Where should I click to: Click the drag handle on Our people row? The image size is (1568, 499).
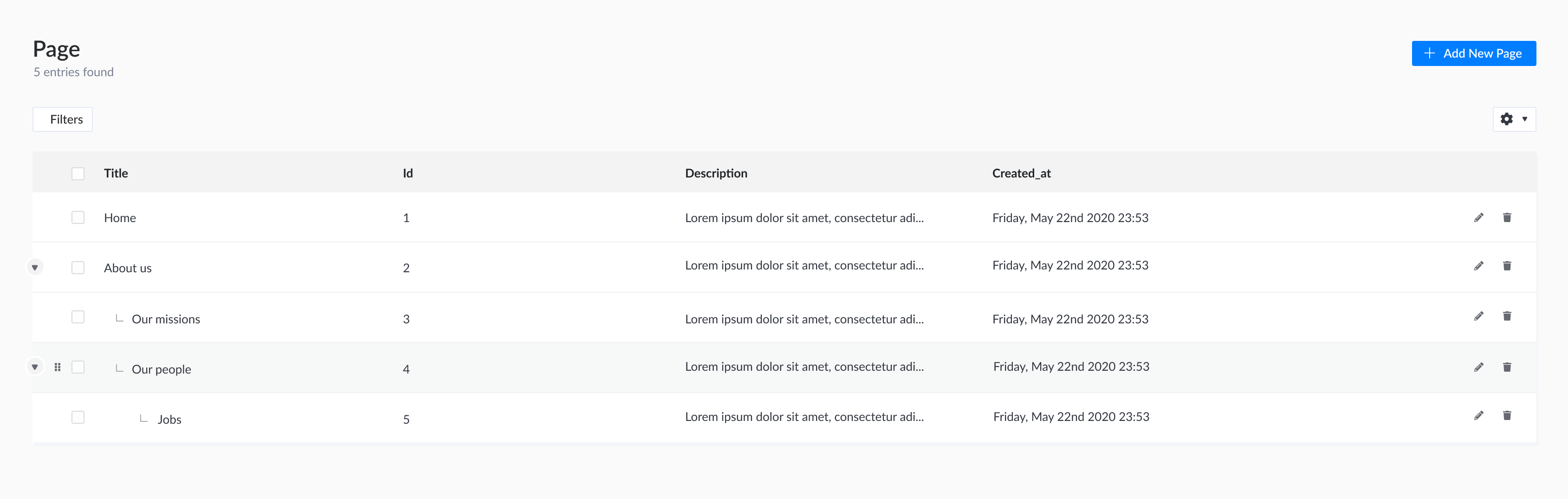click(x=58, y=367)
